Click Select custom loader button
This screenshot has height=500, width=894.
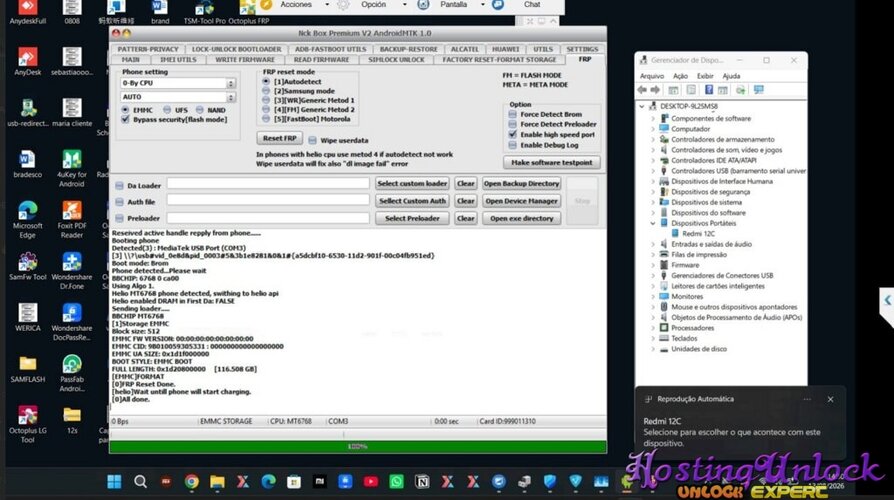(x=412, y=184)
